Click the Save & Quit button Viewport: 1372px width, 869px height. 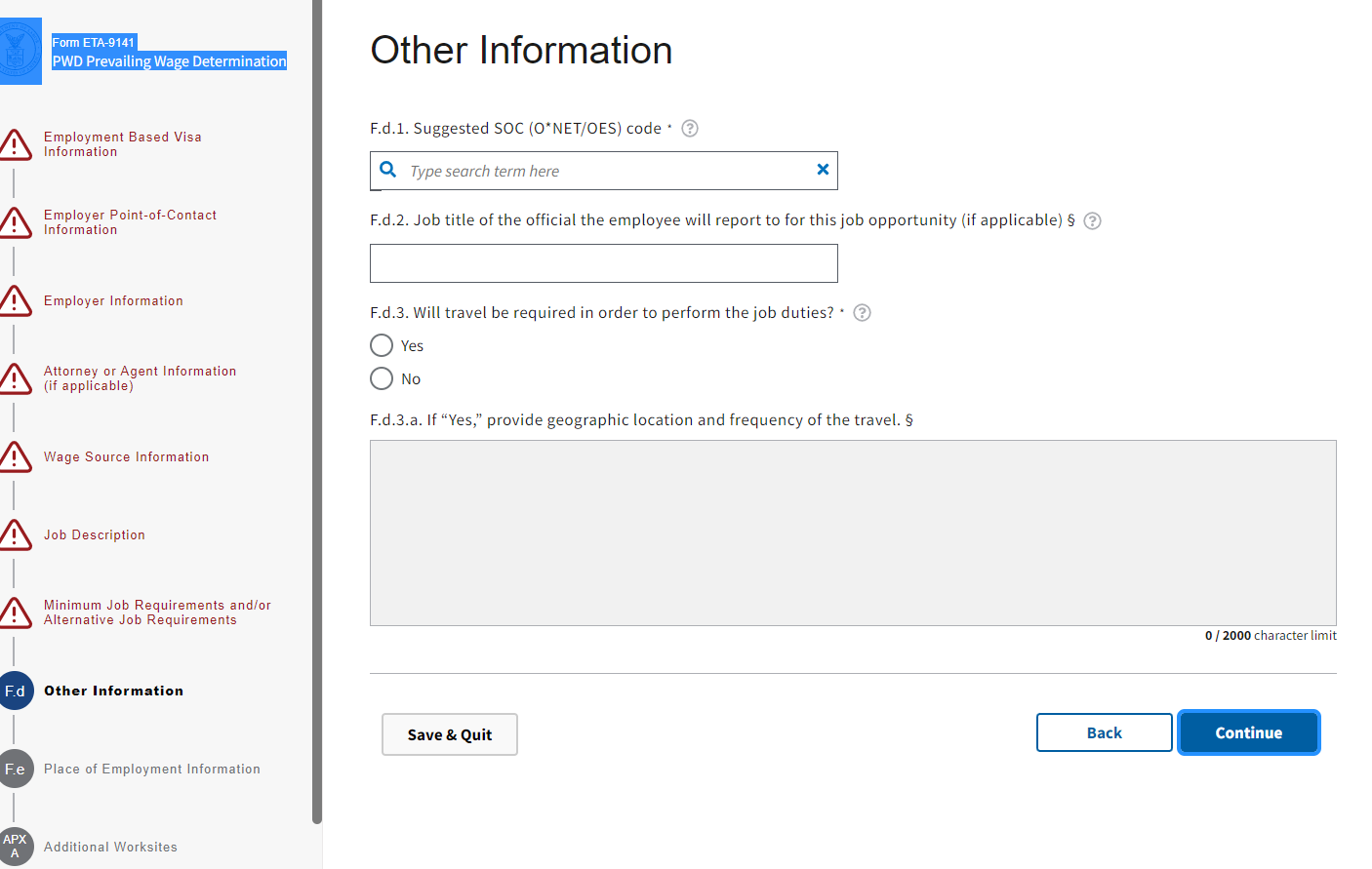coord(449,734)
